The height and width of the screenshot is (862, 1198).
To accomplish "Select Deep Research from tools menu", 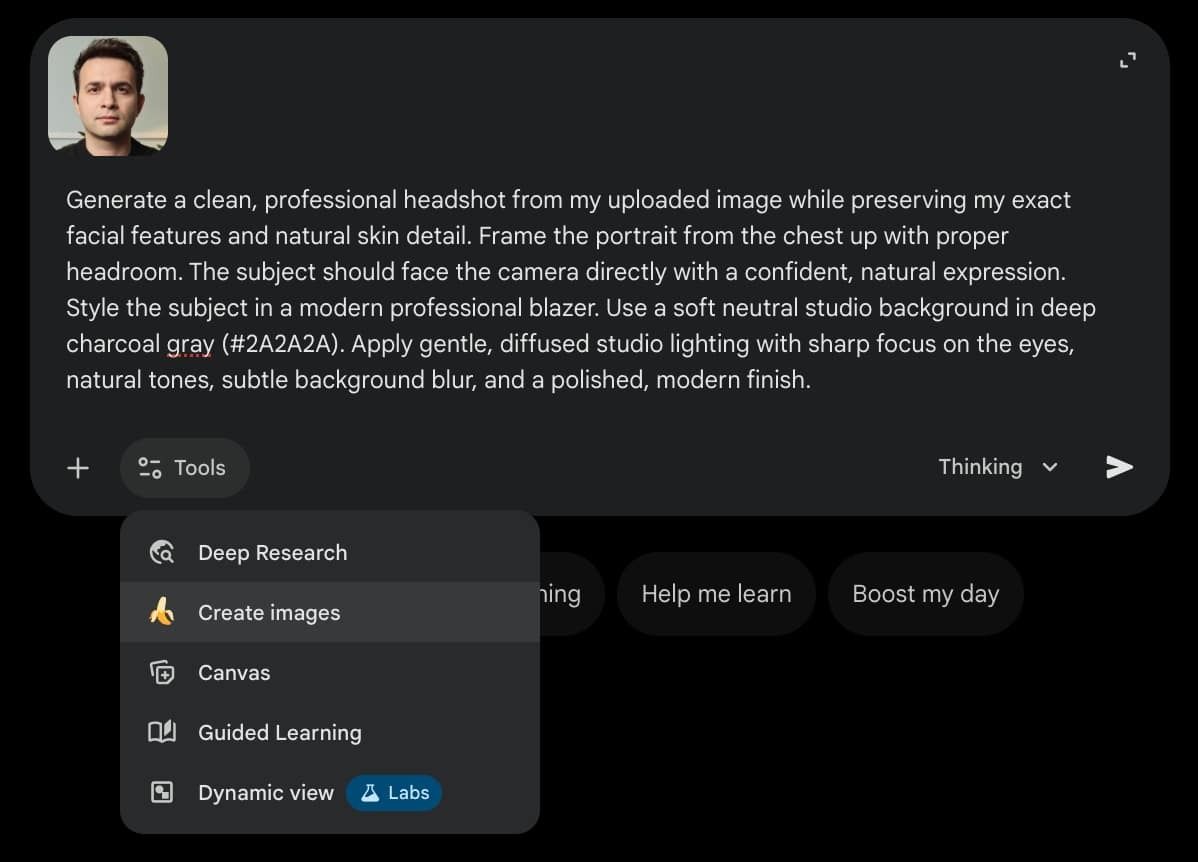I will click(272, 553).
